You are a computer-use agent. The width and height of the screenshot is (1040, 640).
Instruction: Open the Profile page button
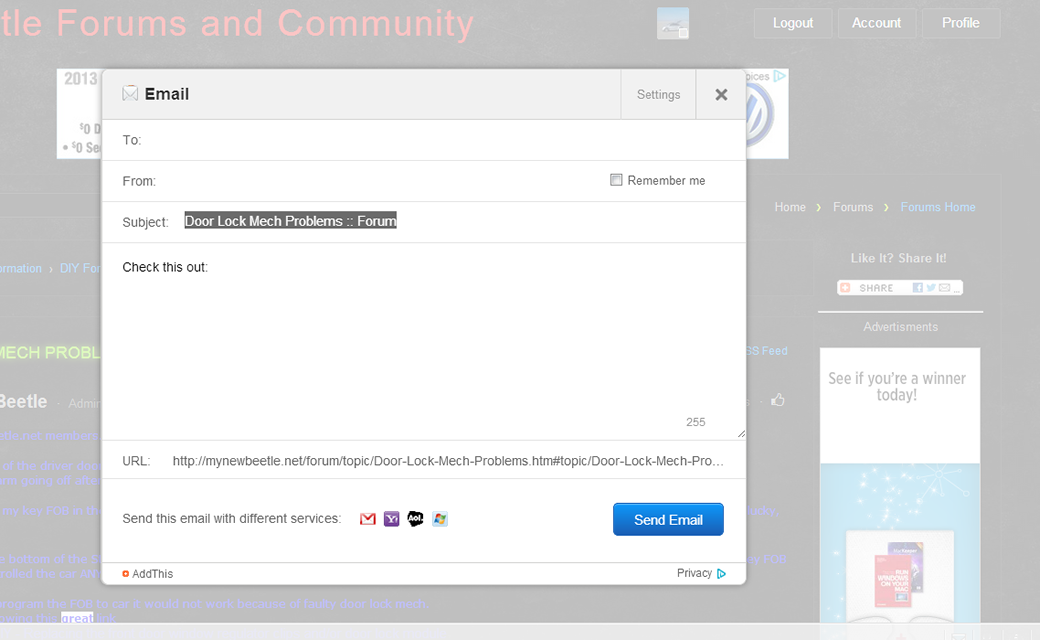point(960,23)
